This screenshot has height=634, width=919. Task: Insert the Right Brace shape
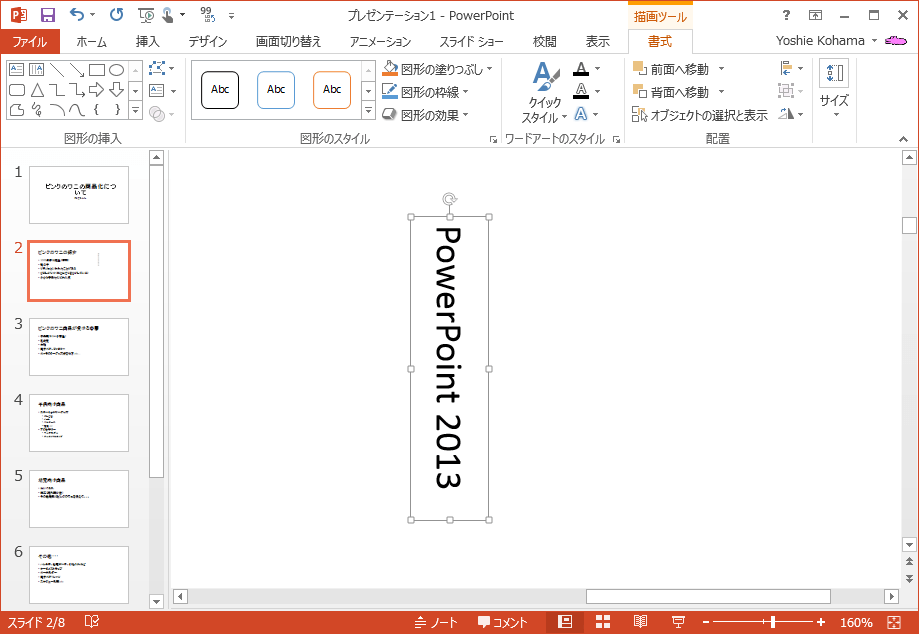(117, 110)
